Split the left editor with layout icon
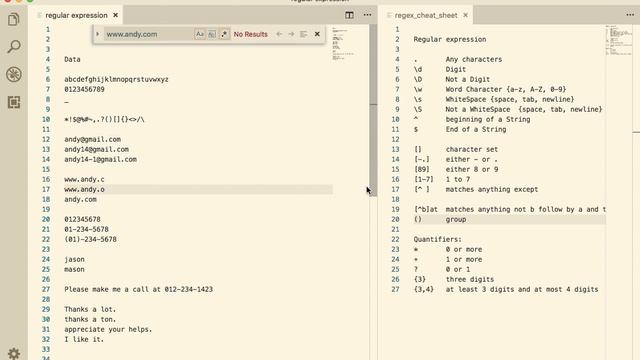Viewport: 640px width, 360px height. click(x=349, y=15)
